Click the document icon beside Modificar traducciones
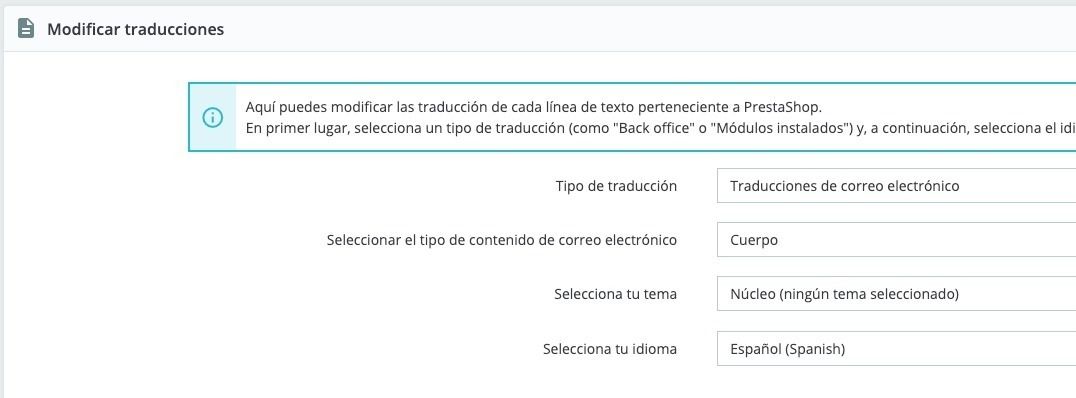The width and height of the screenshot is (1076, 398). click(x=26, y=29)
